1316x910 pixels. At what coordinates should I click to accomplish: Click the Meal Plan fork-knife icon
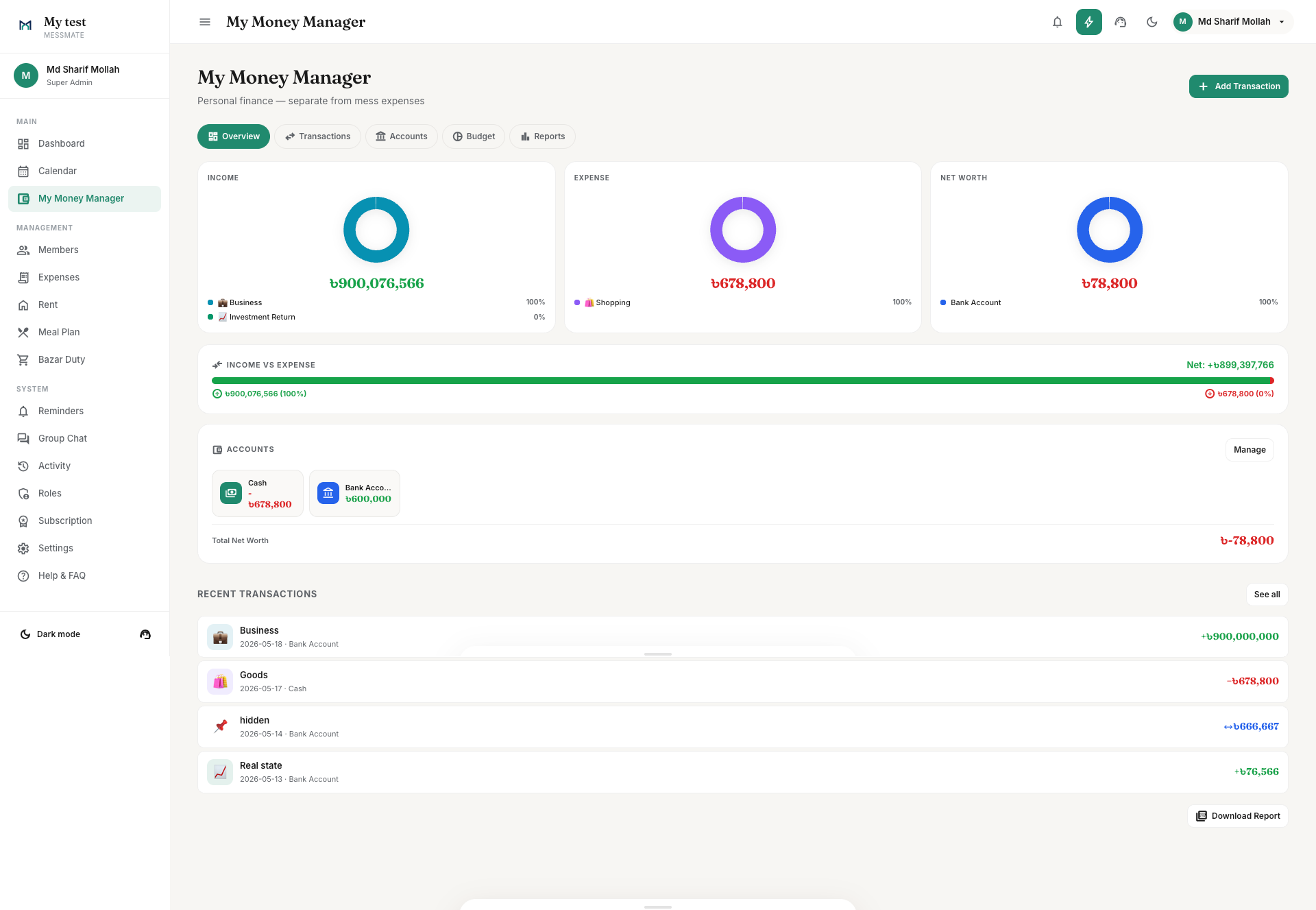tap(23, 333)
